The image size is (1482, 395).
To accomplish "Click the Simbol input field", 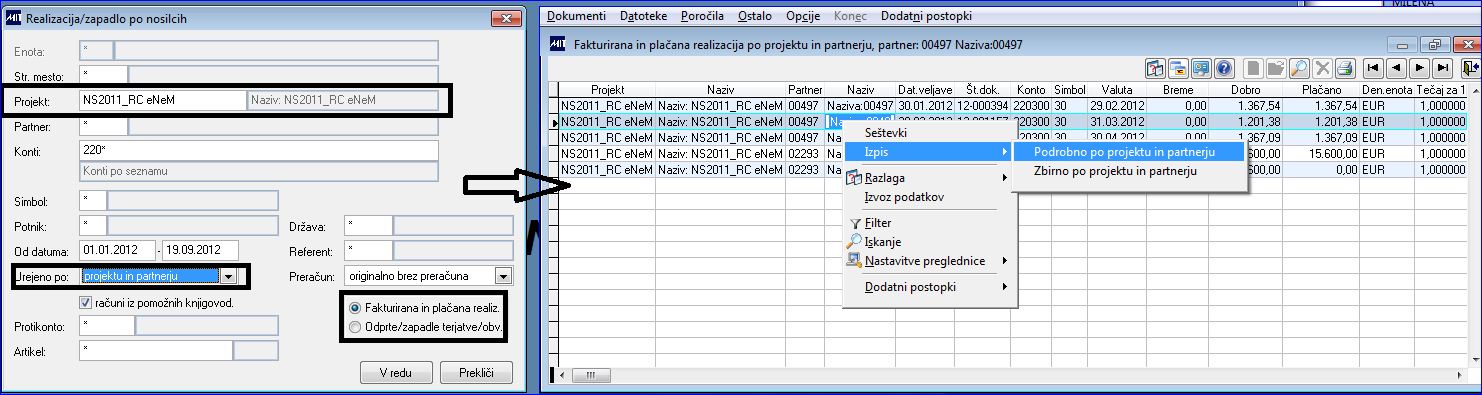I will tap(92, 201).
